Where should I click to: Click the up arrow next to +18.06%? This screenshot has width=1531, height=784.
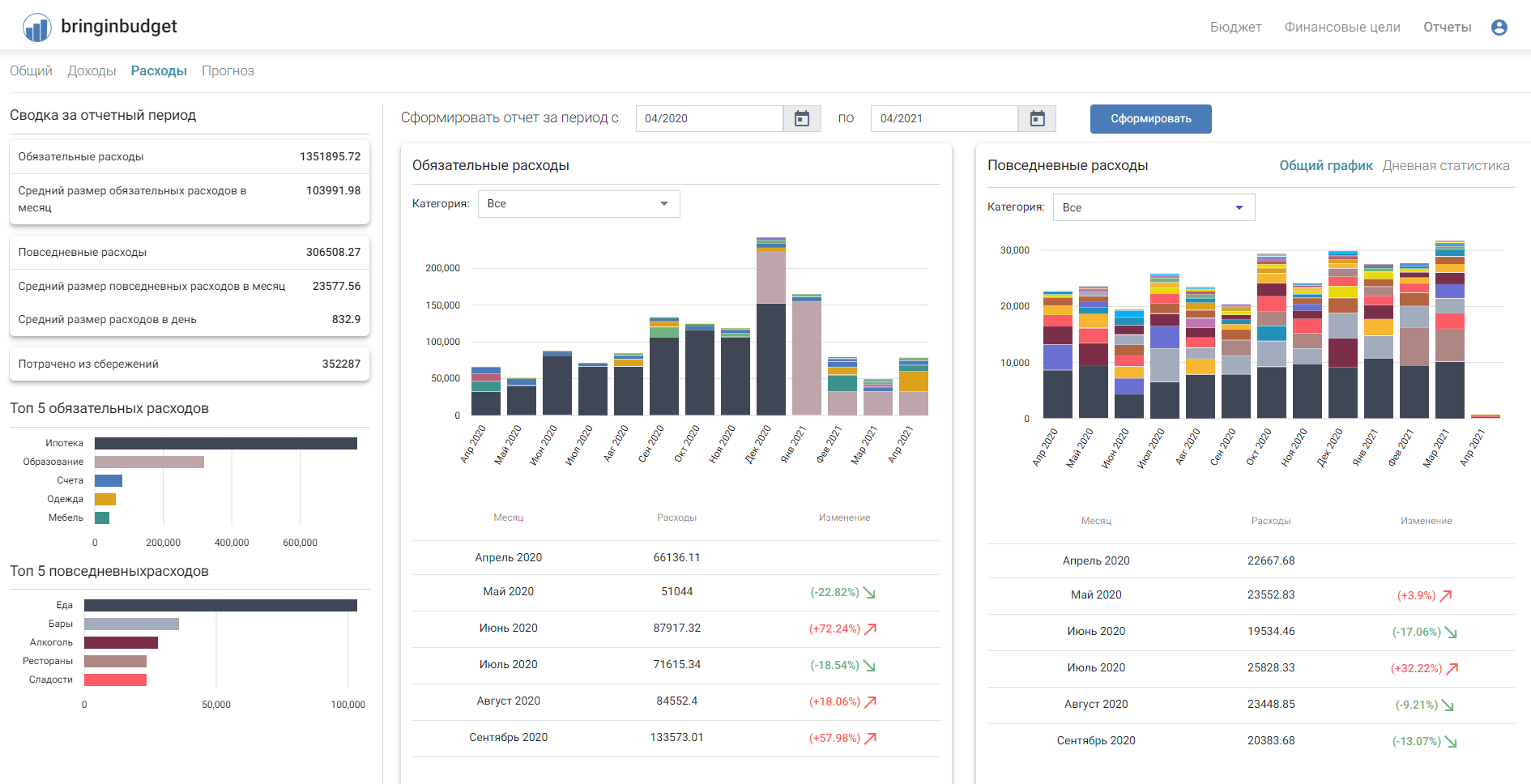[871, 702]
